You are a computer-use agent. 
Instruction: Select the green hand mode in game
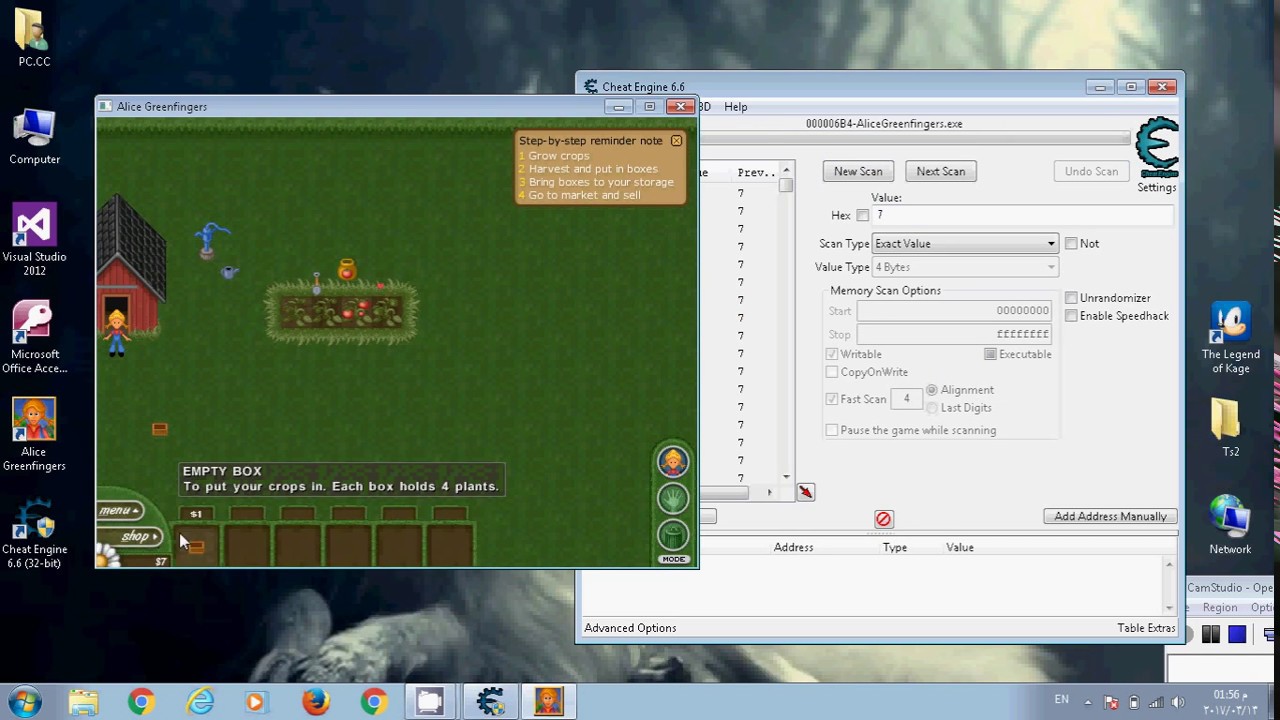click(x=673, y=498)
